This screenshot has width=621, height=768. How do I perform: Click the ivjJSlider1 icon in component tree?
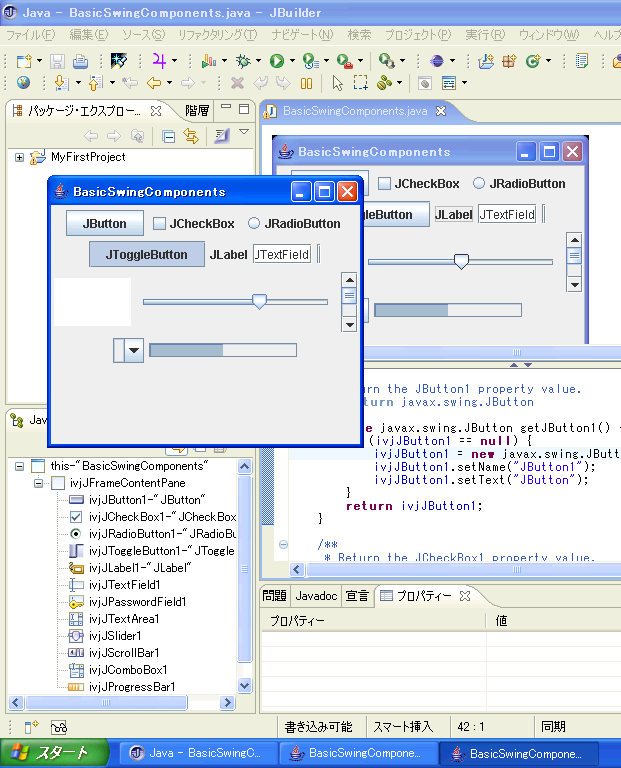tap(77, 636)
